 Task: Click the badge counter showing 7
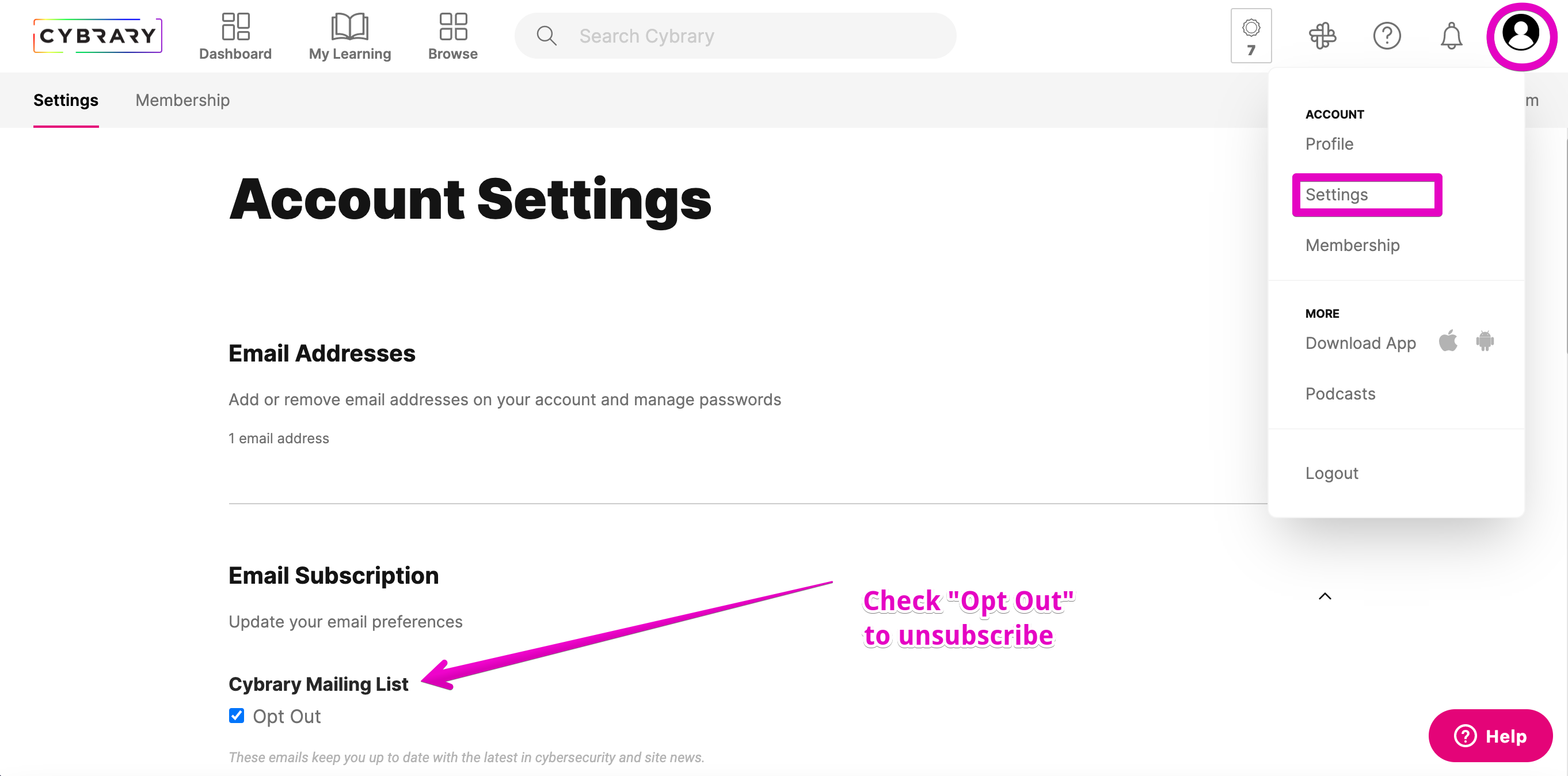(x=1251, y=36)
